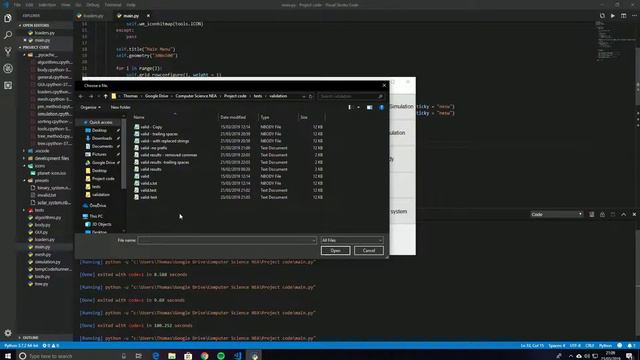This screenshot has width=640, height=360.
Task: Open the File menu
Action: (x=17, y=5)
